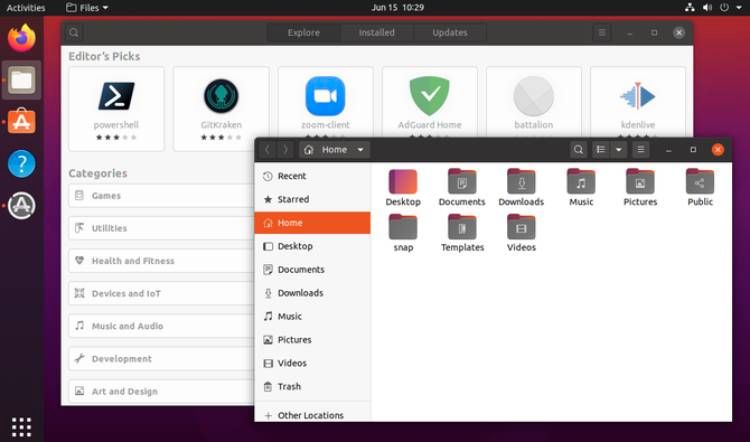Select the zoom-client app icon
The width and height of the screenshot is (750, 442).
coord(325,96)
